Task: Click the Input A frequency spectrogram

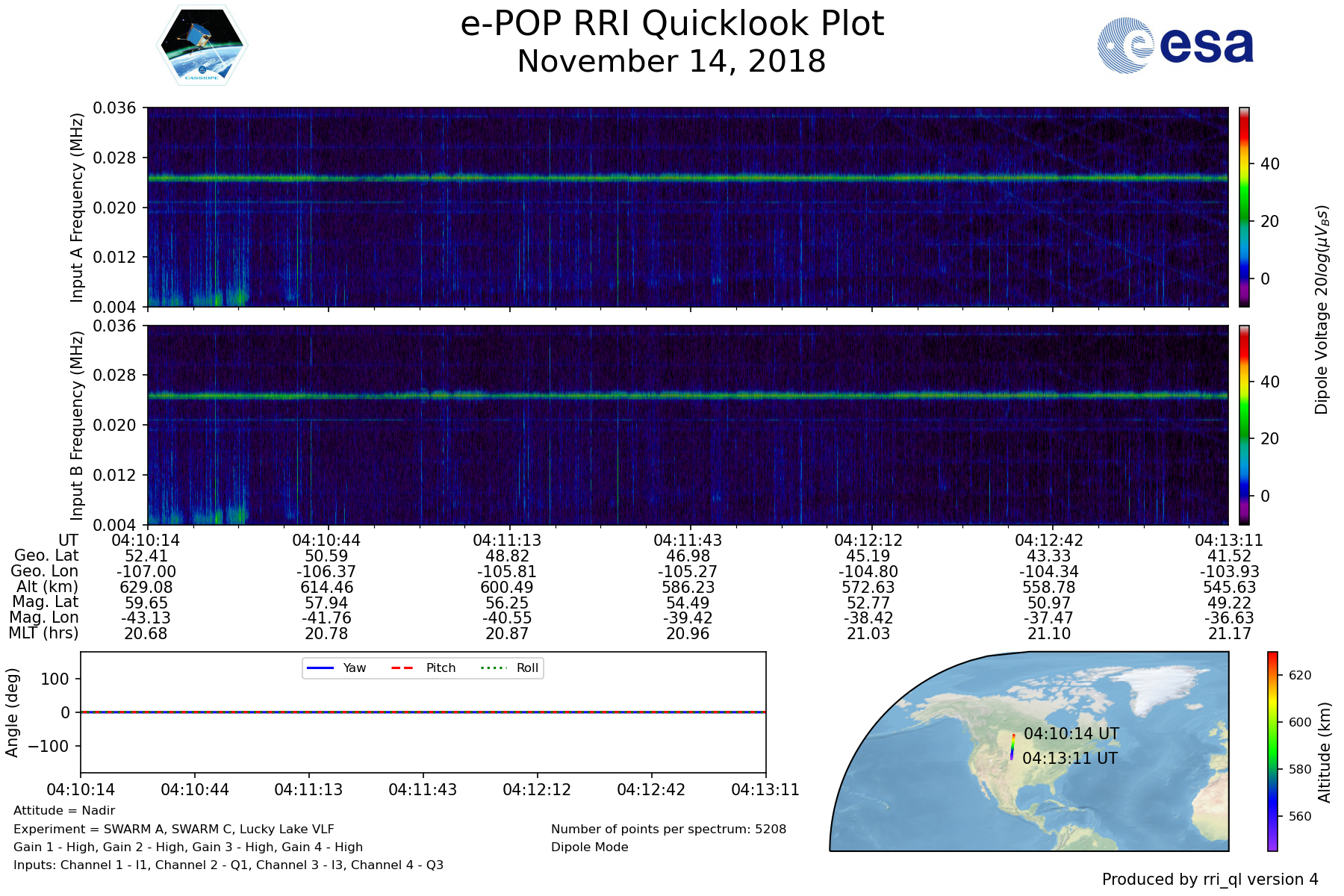Action: click(x=687, y=207)
